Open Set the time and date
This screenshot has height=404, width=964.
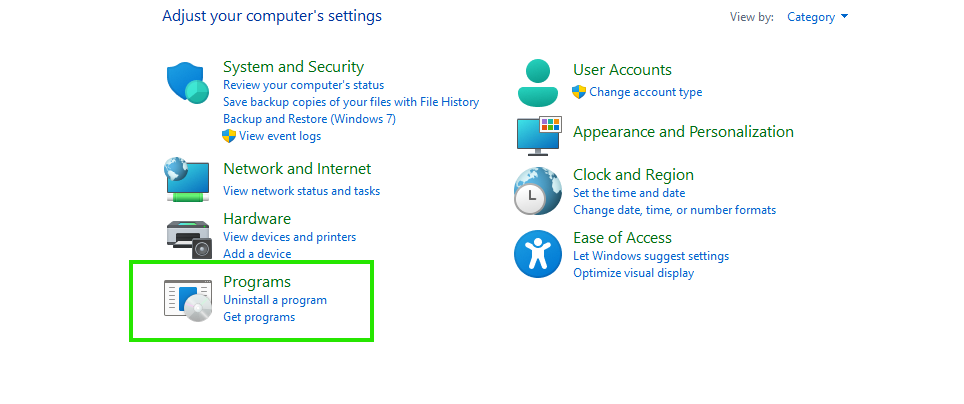(x=629, y=192)
